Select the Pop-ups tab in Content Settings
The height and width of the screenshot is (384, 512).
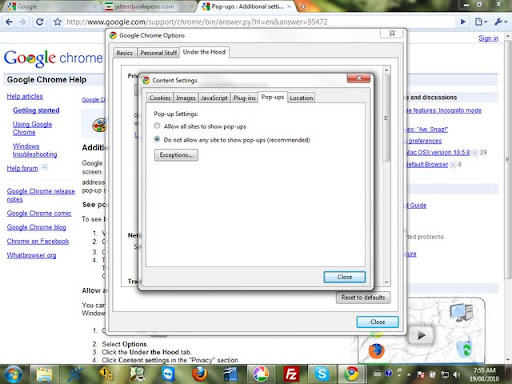pos(273,97)
